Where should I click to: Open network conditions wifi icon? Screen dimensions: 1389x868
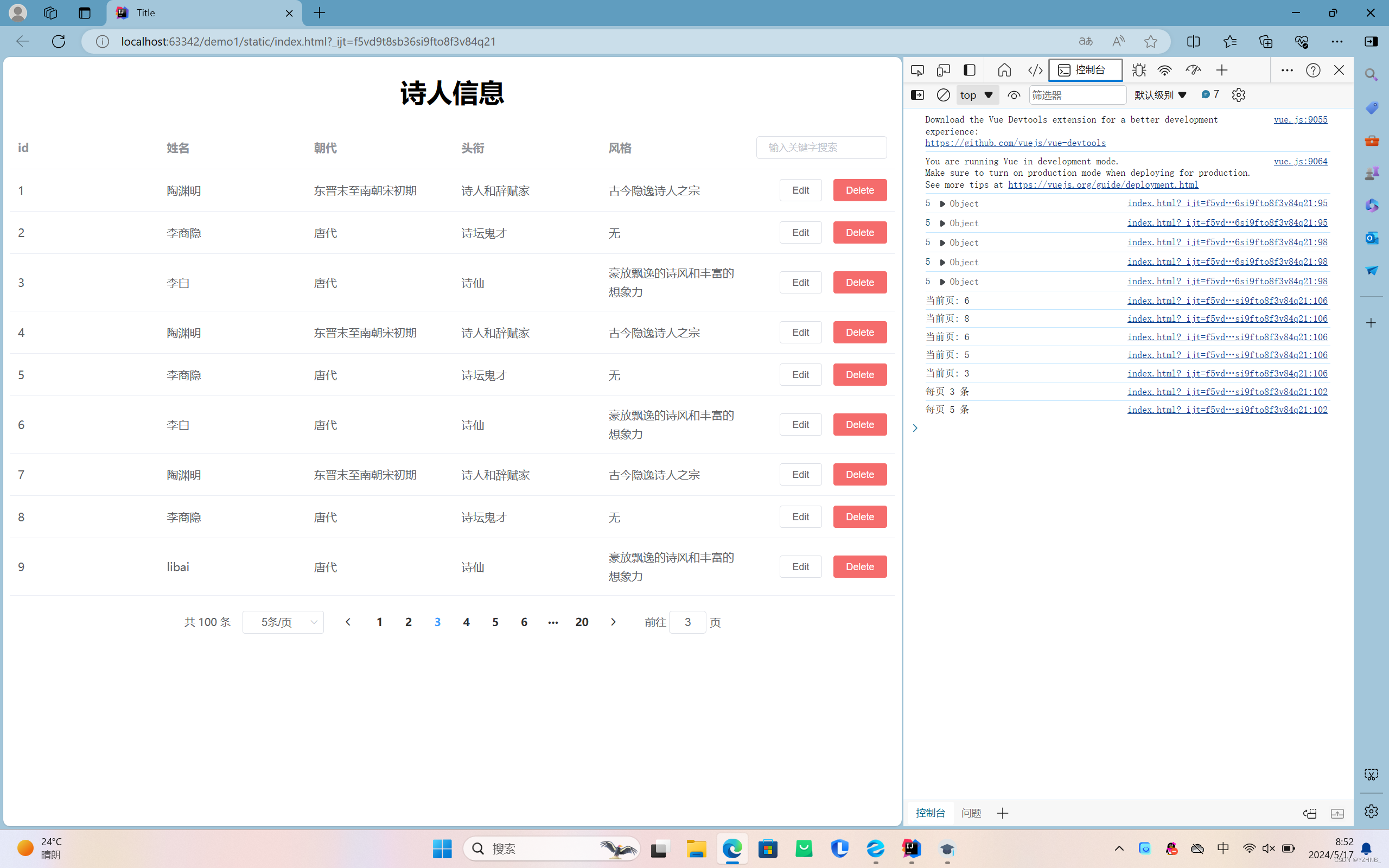click(1164, 69)
